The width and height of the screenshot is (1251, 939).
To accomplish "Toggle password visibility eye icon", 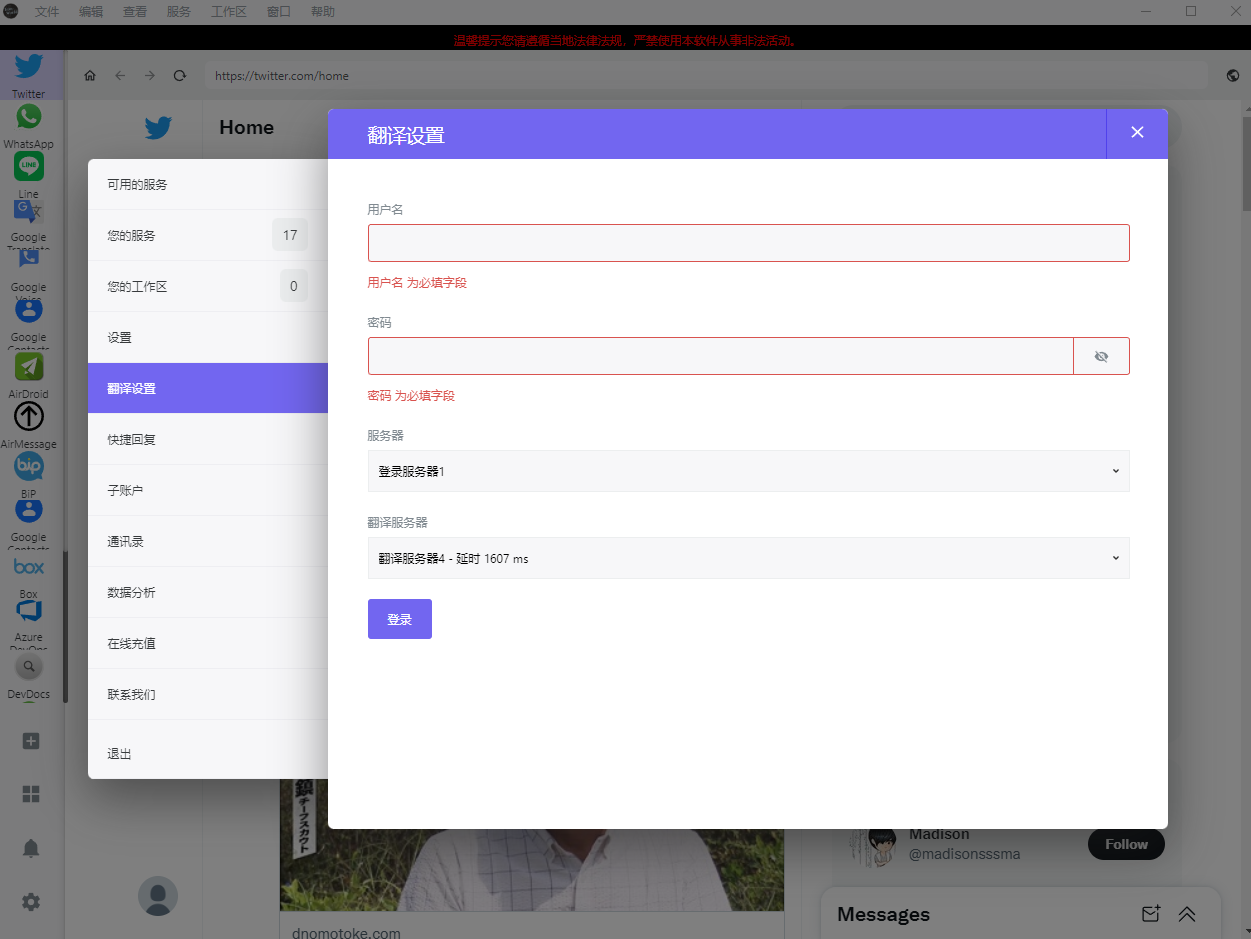I will (x=1101, y=356).
